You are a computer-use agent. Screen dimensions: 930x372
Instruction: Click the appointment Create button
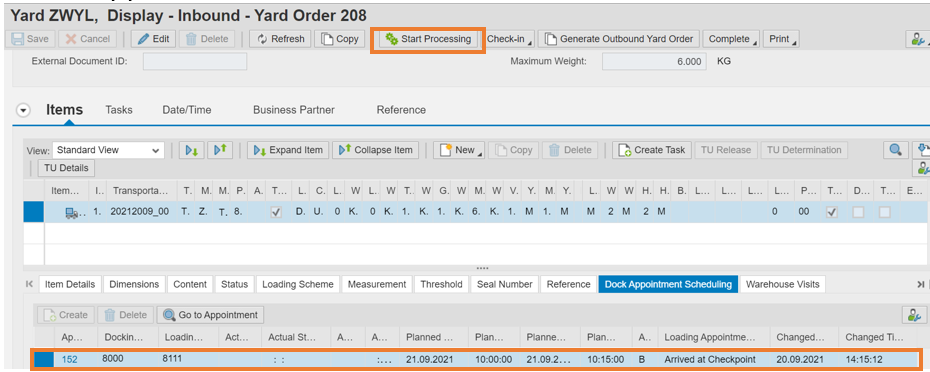pos(66,315)
